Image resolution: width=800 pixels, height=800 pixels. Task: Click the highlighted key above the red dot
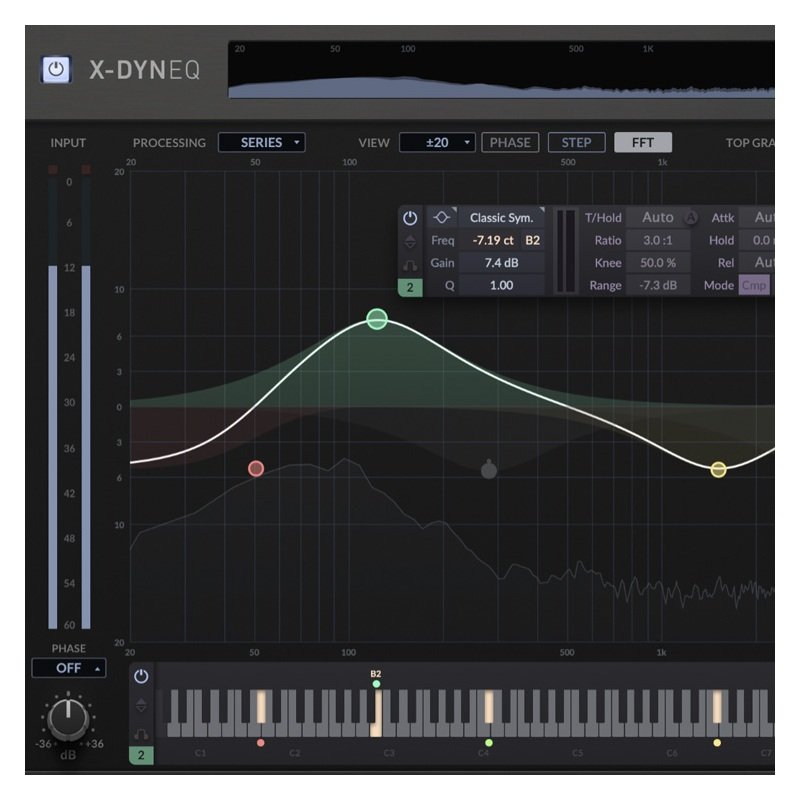coord(261,707)
